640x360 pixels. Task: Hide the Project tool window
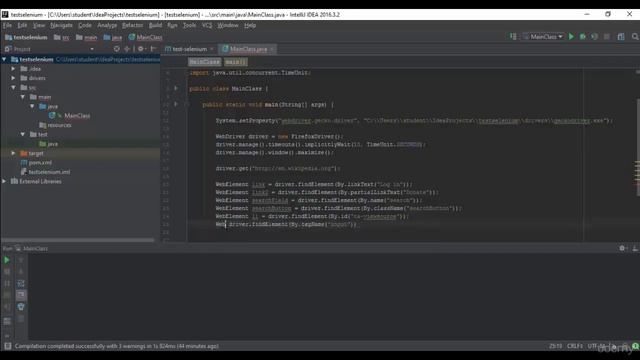click(154, 49)
